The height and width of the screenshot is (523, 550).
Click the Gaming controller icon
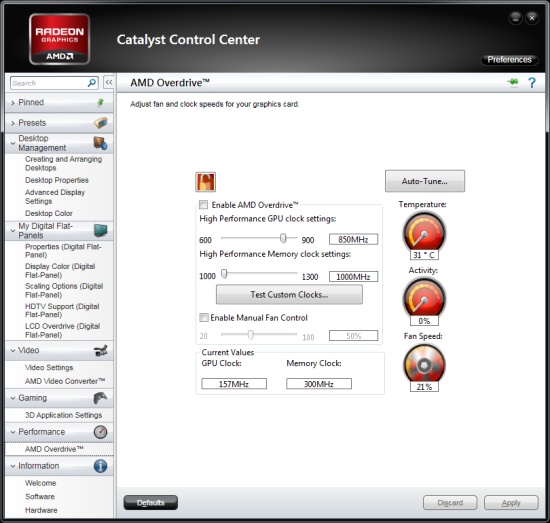pos(100,398)
